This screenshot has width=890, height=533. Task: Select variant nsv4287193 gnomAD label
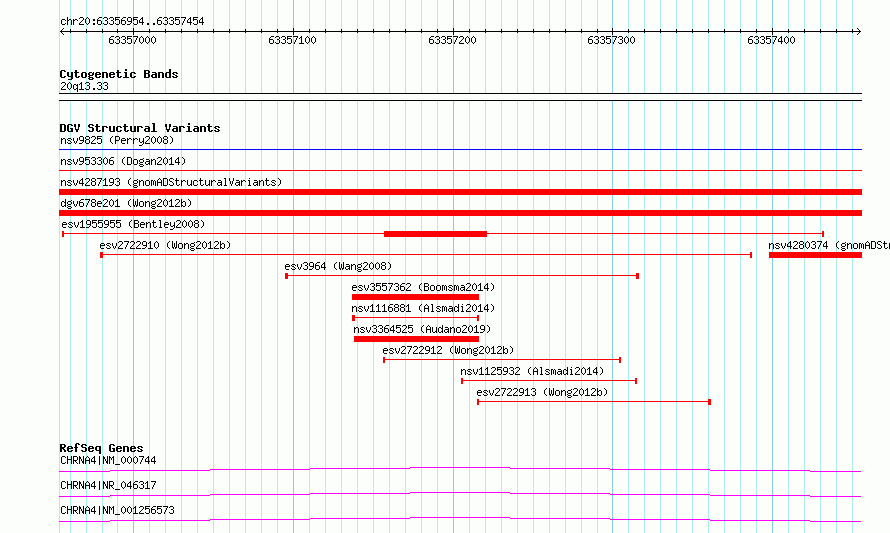coord(171,182)
